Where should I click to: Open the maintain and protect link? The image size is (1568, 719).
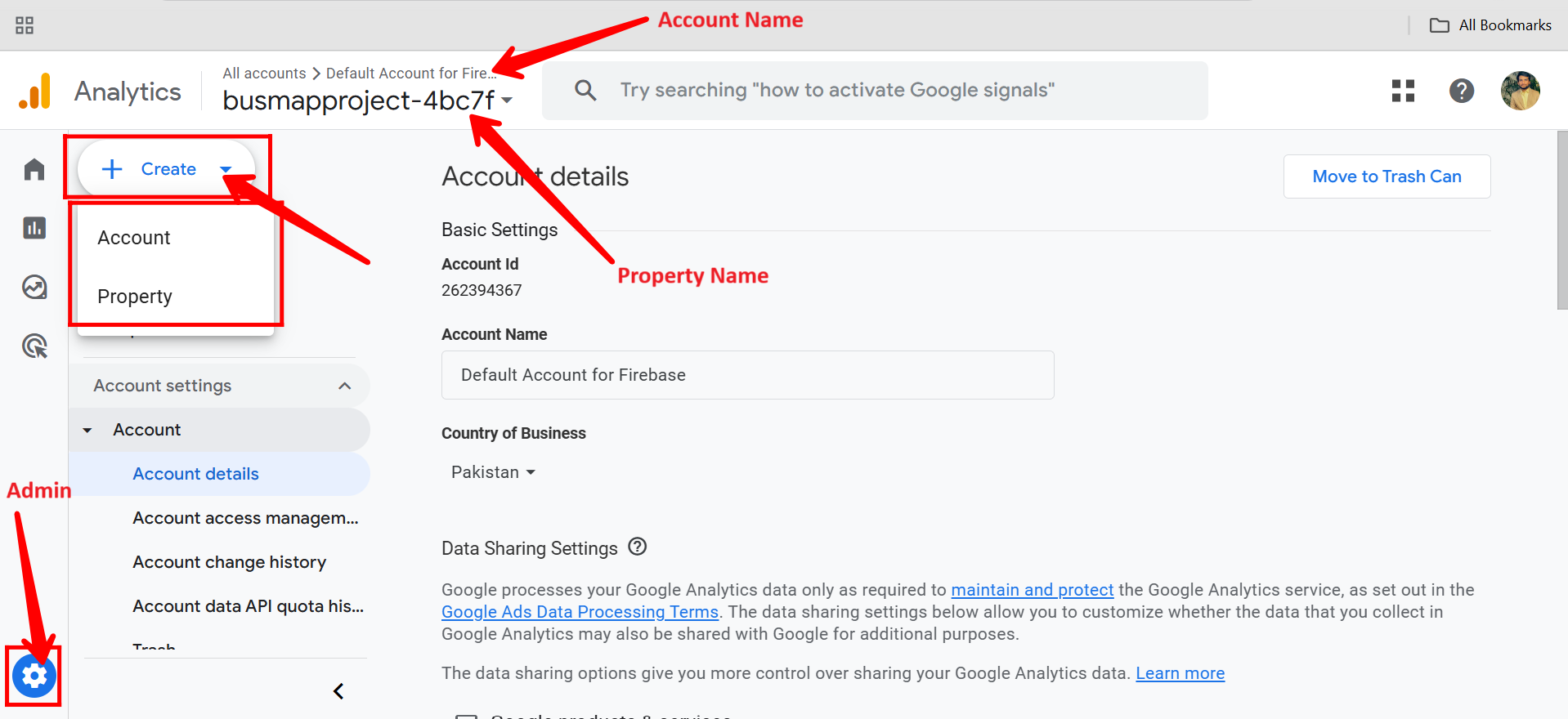tap(1032, 590)
